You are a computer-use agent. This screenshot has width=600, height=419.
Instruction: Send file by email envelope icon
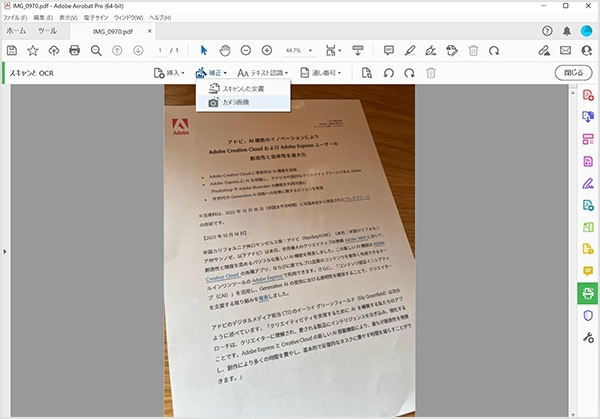(565, 50)
